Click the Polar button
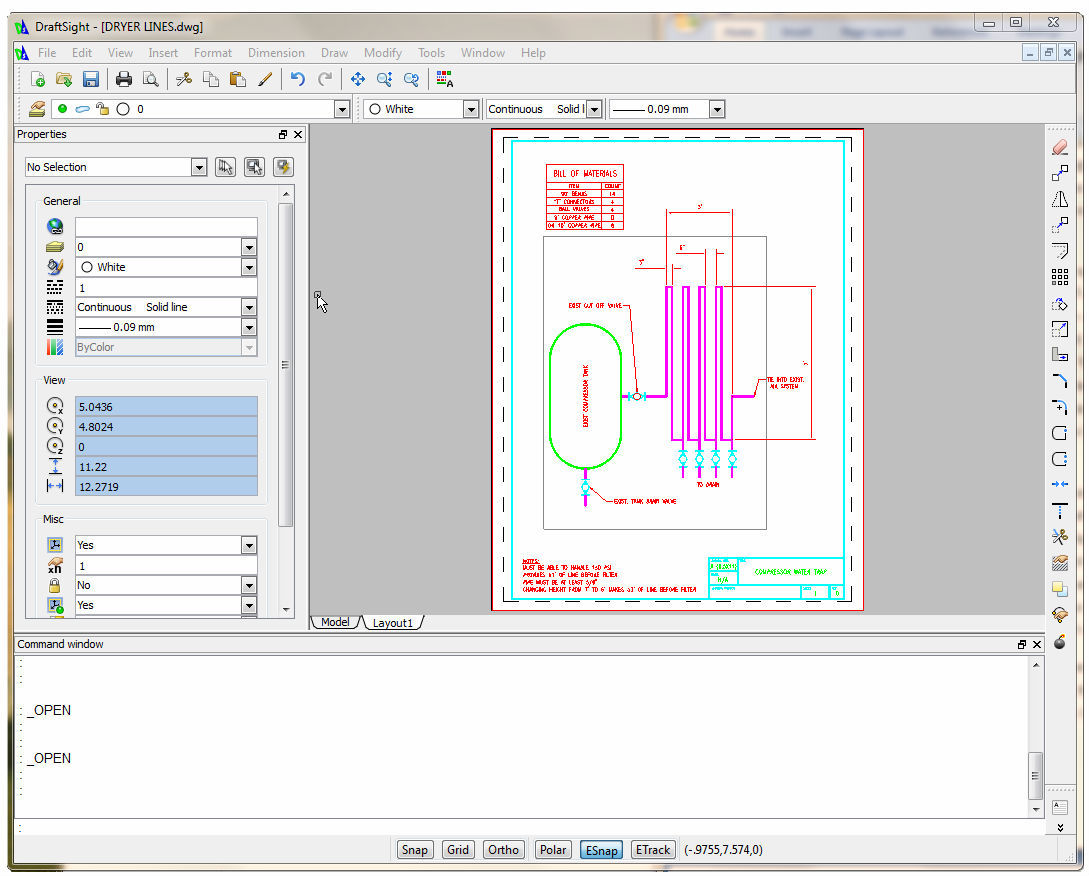Screen dimensions: 1089x876 [553, 850]
